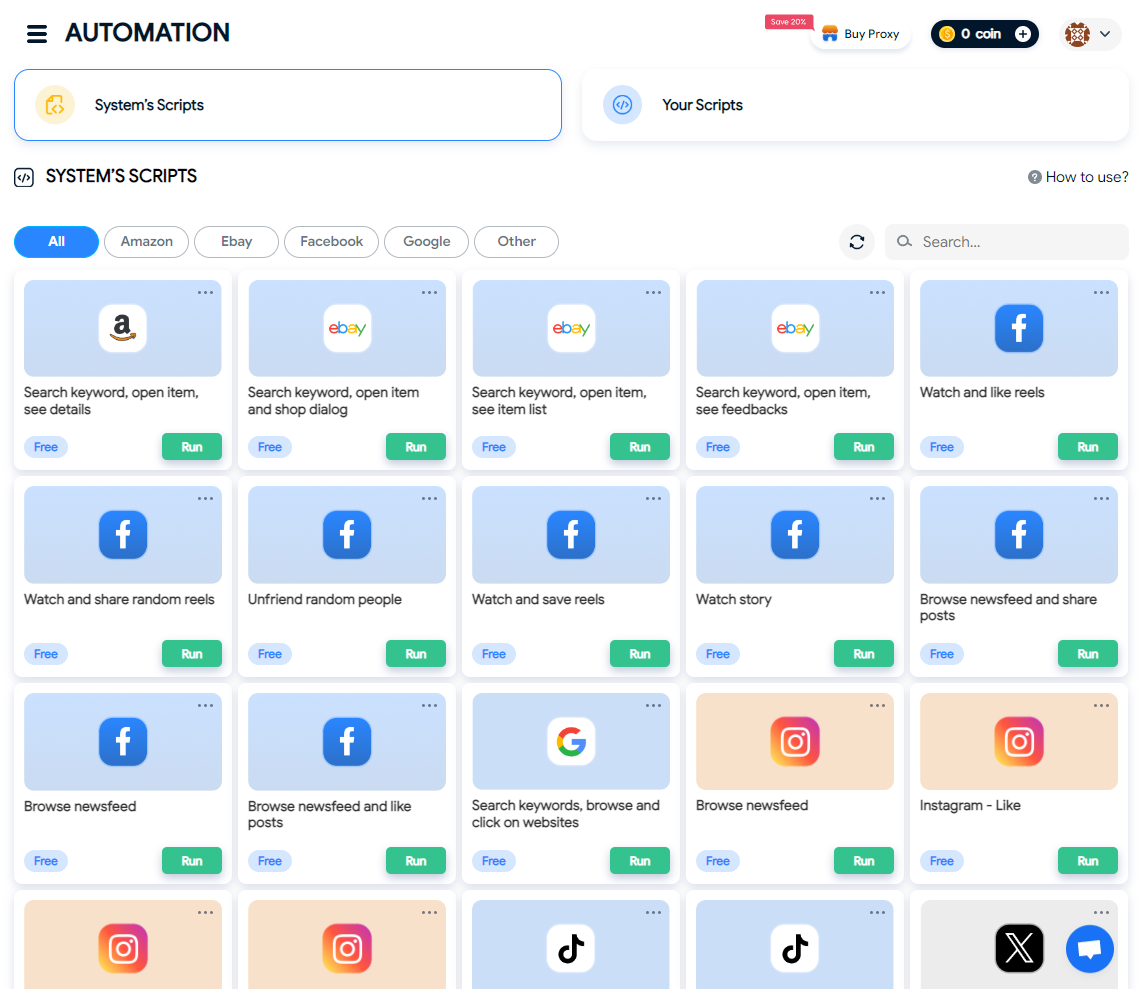Click the 'Watch and share random reels' title
The image size is (1138, 989).
119,599
